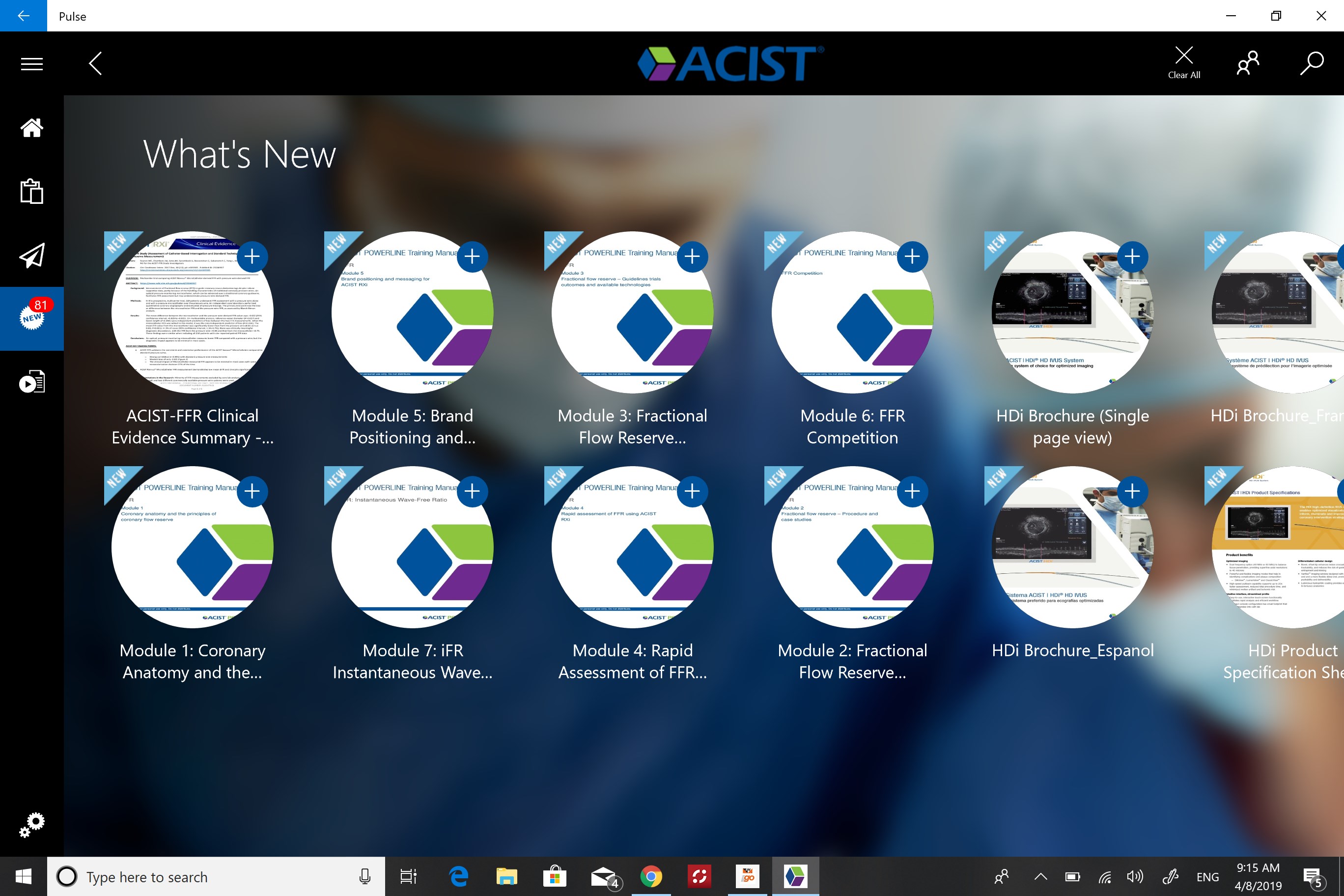Click the Windows taskbar search box
The height and width of the screenshot is (896, 1344).
pos(216,876)
